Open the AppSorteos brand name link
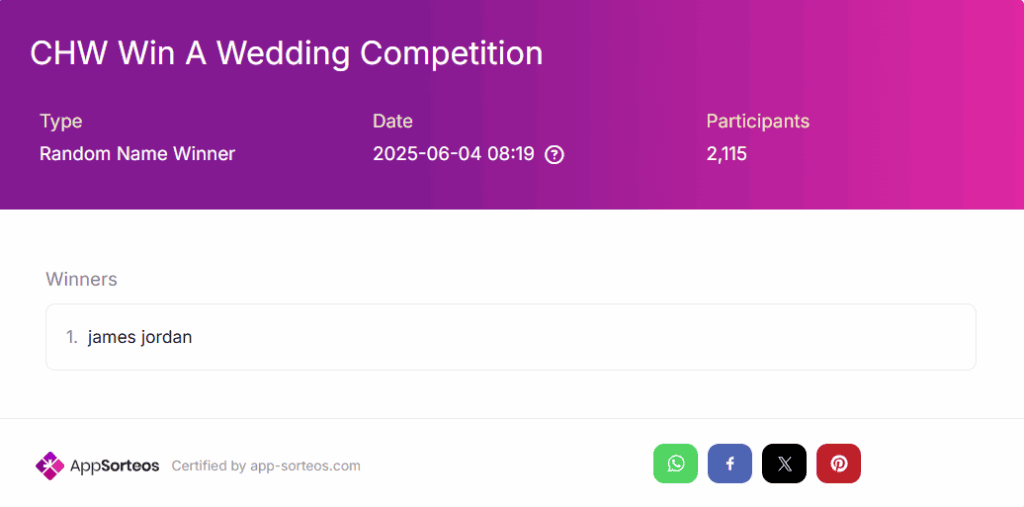Image resolution: width=1024 pixels, height=507 pixels. click(114, 466)
